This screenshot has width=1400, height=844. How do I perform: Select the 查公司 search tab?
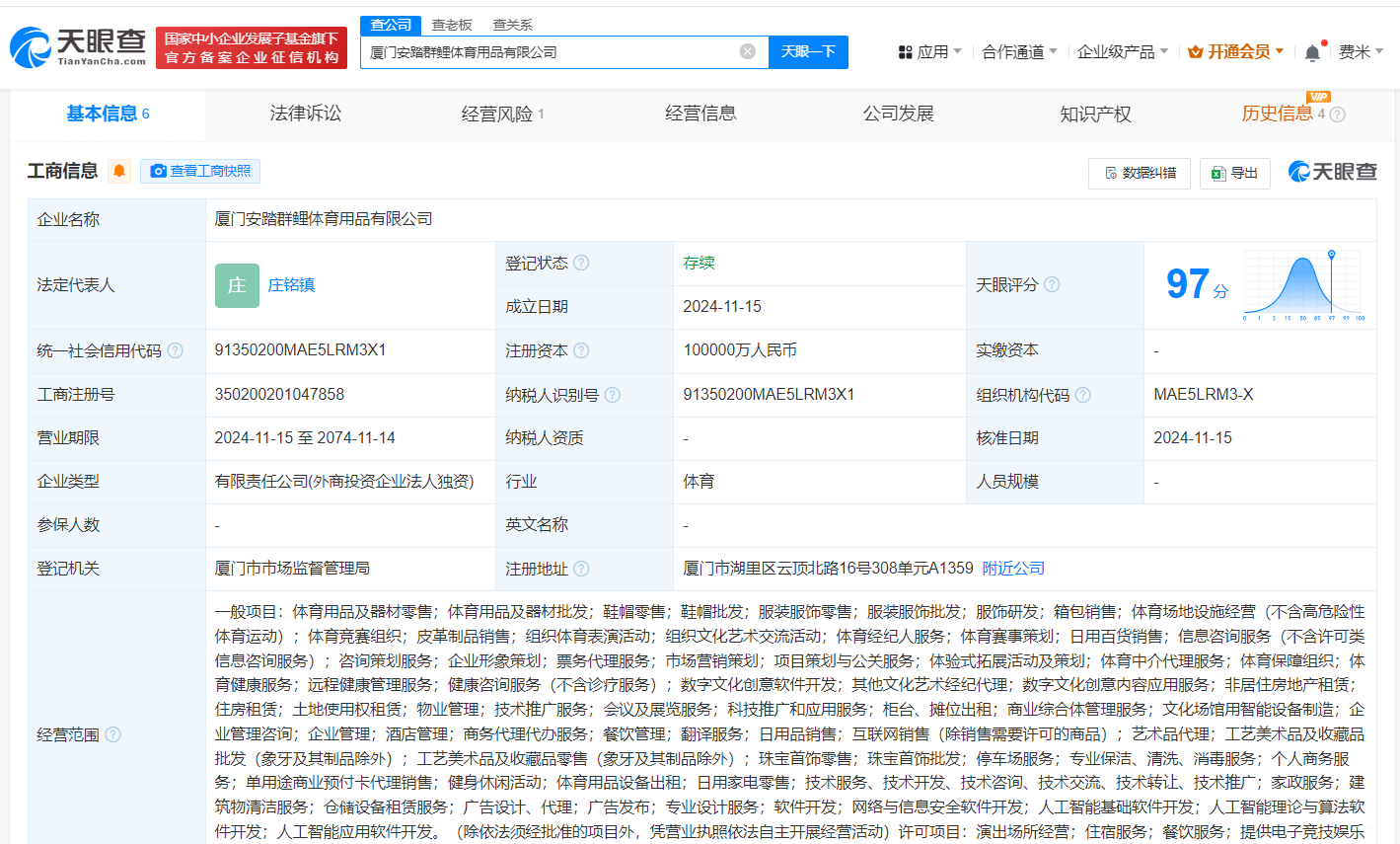point(391,25)
